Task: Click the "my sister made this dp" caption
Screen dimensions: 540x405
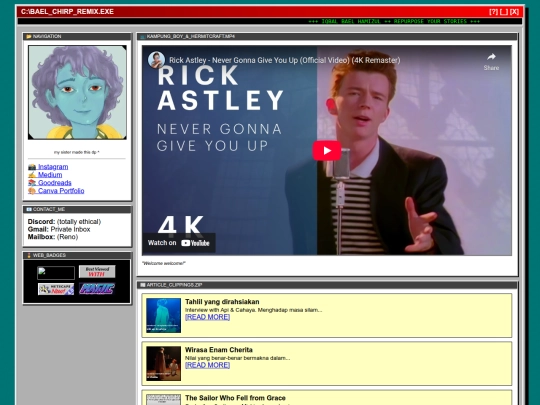Action: pyautogui.click(x=76, y=152)
